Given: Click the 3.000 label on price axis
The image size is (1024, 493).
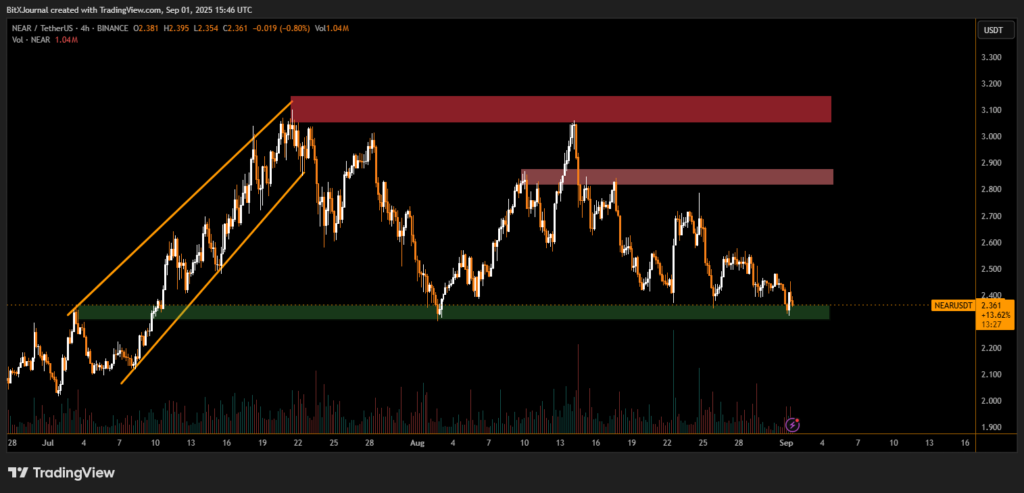Looking at the screenshot, I should tap(991, 137).
